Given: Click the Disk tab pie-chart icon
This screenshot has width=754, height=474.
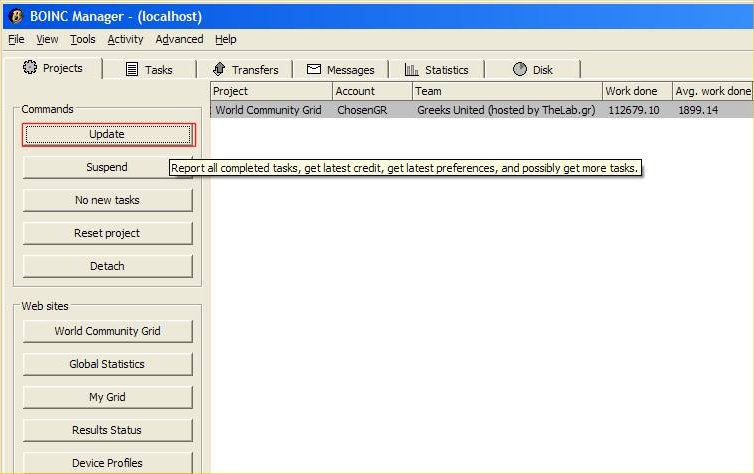Looking at the screenshot, I should pos(519,69).
